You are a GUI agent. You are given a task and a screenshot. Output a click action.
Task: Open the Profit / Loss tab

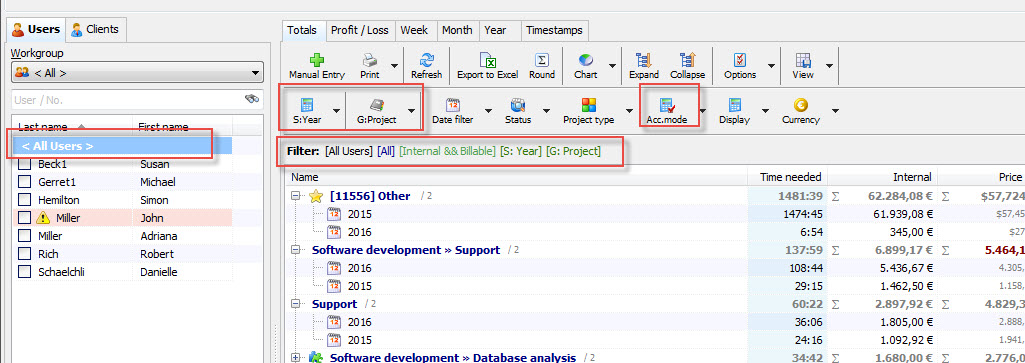pos(360,30)
